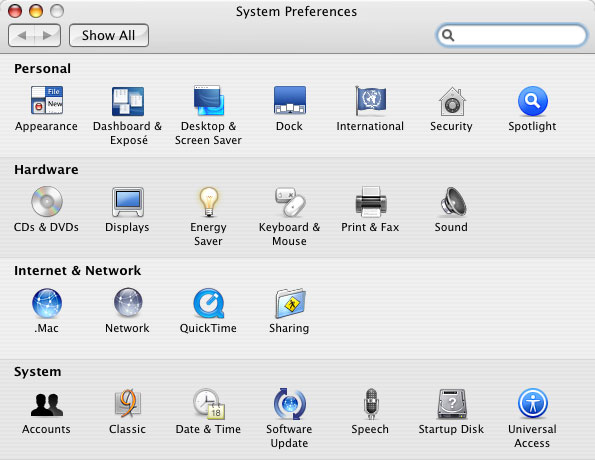Open Print & Fax printer icon
The image size is (595, 460).
click(x=371, y=202)
